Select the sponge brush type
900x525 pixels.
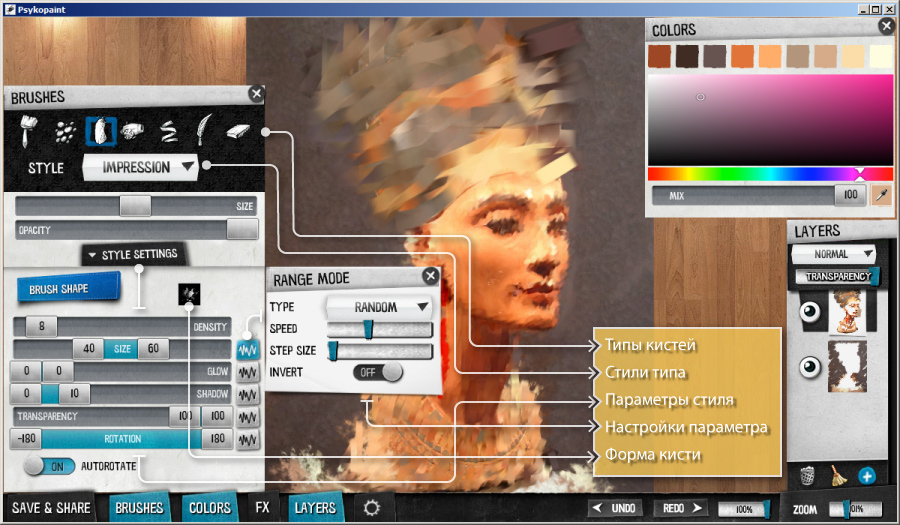click(x=133, y=132)
